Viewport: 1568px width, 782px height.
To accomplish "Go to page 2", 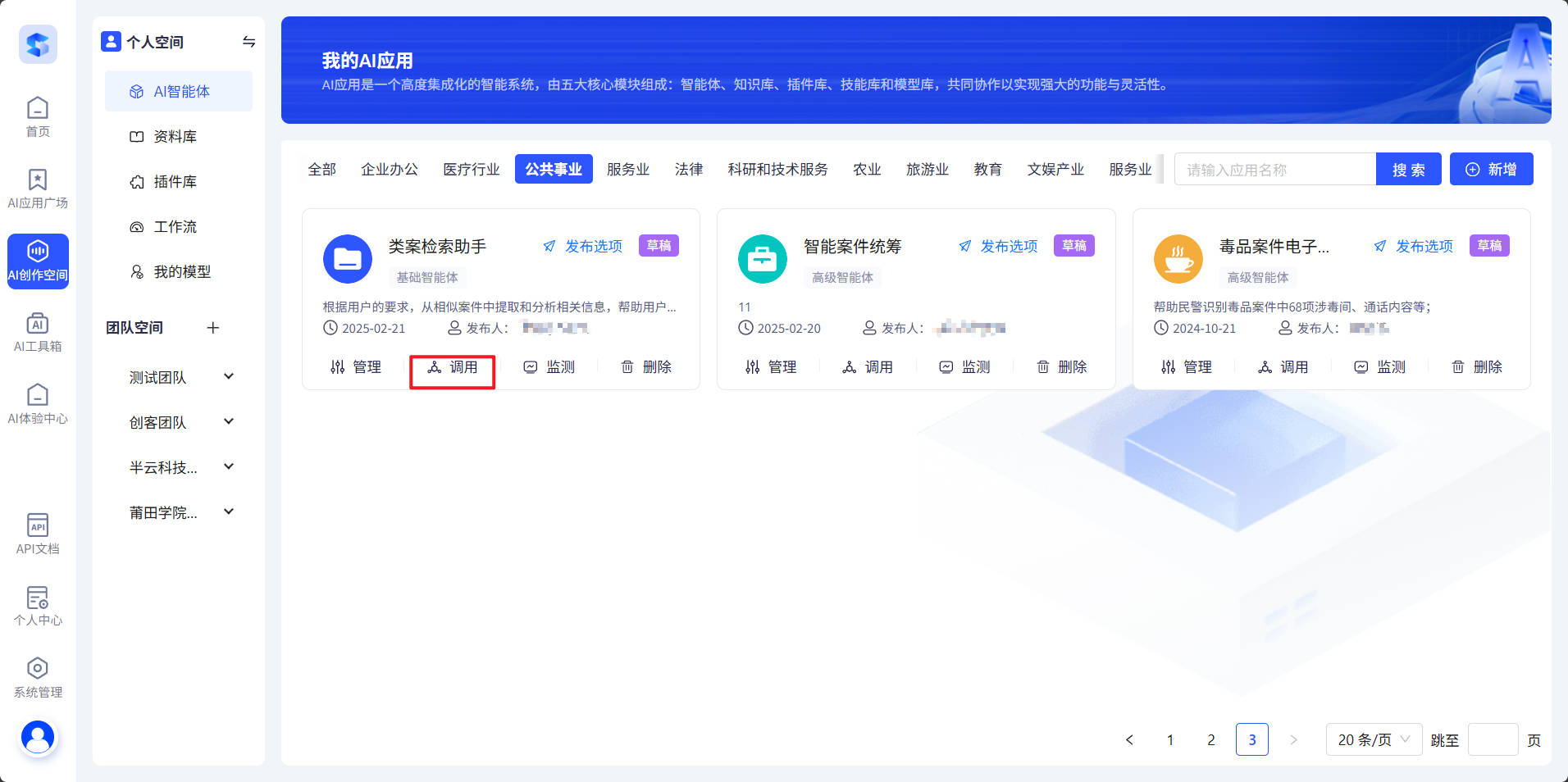I will tap(1211, 739).
